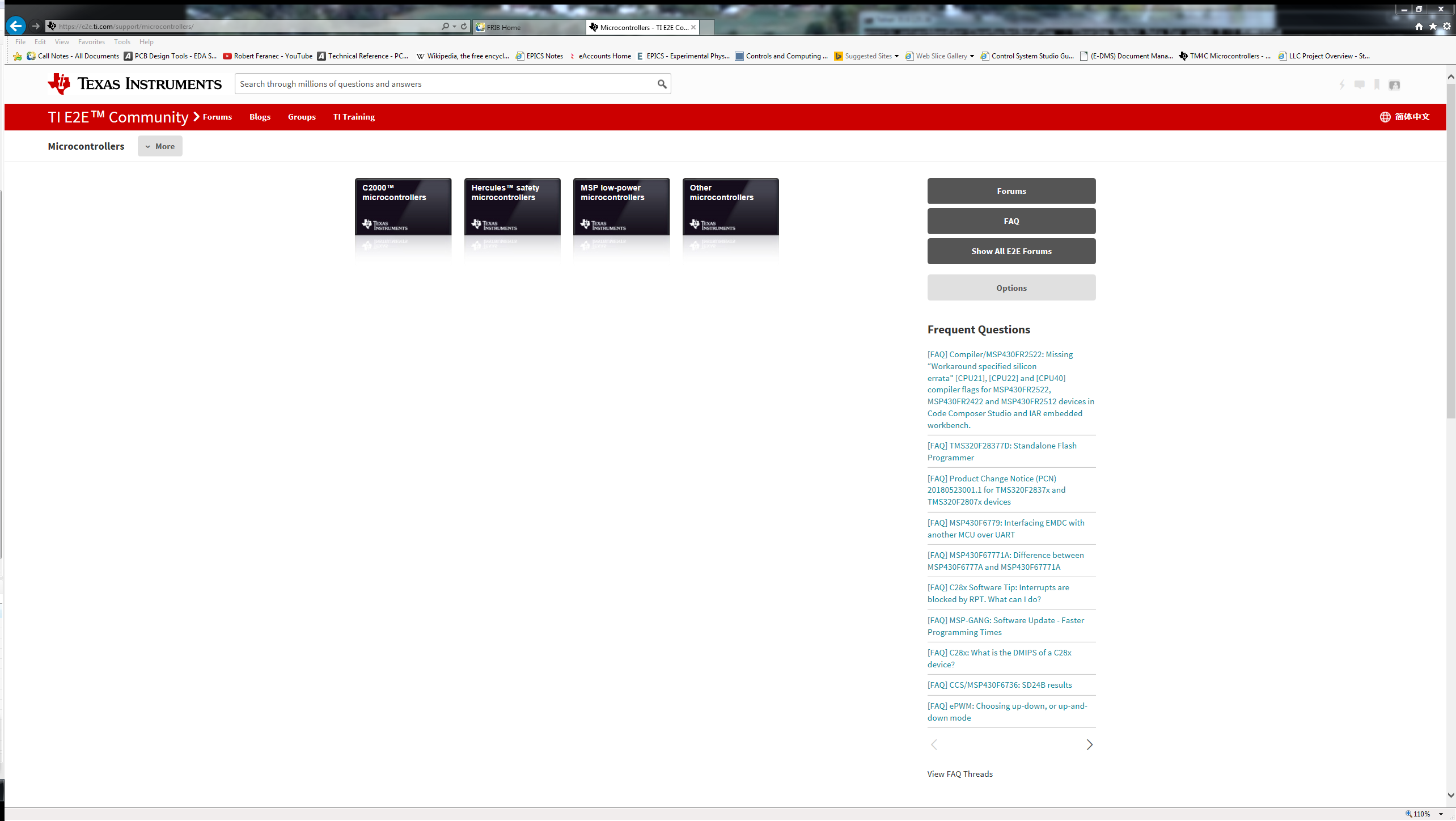Open Groups in the red navigation bar

302,117
